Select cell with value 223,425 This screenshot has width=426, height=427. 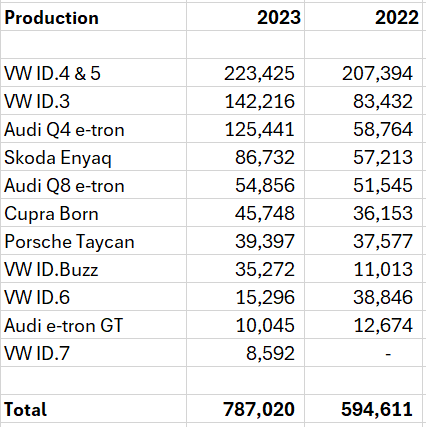pyautogui.click(x=245, y=73)
